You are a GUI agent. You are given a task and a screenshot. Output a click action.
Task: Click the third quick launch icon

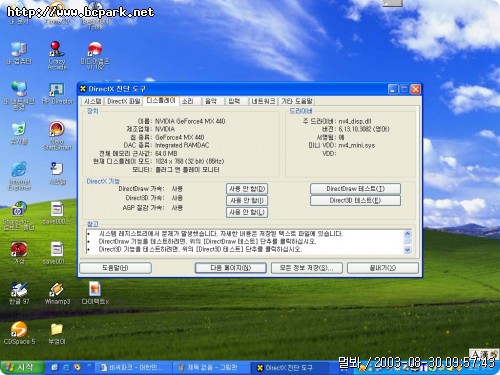[77, 367]
